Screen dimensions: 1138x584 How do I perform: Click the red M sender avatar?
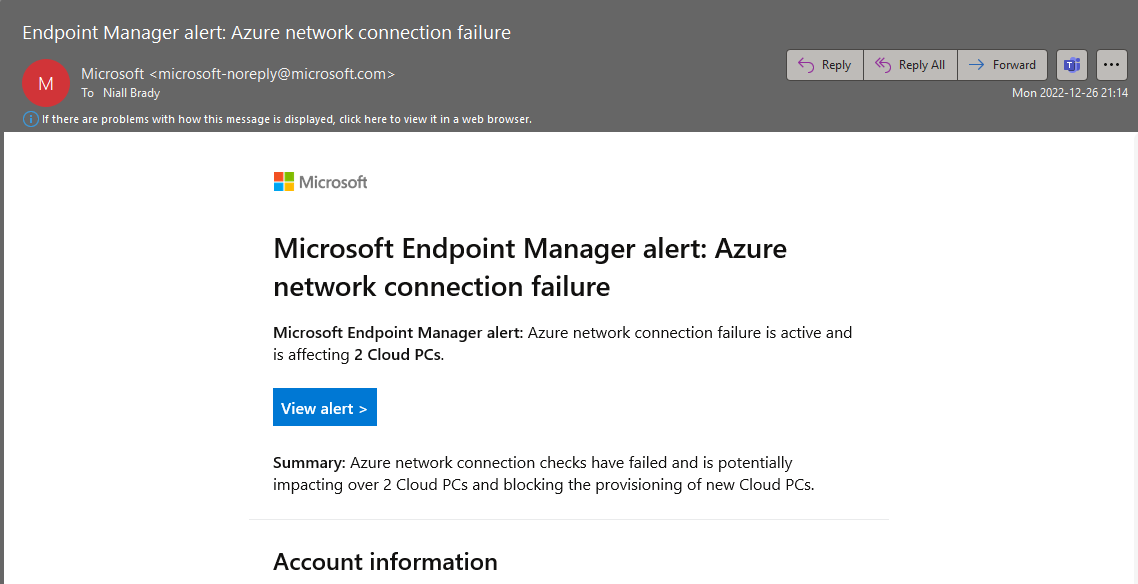46,83
